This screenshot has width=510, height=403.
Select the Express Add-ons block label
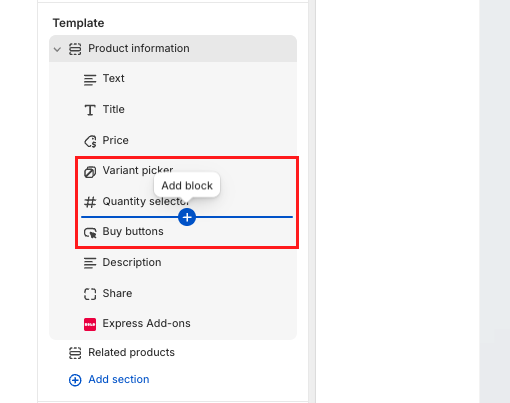click(x=146, y=323)
